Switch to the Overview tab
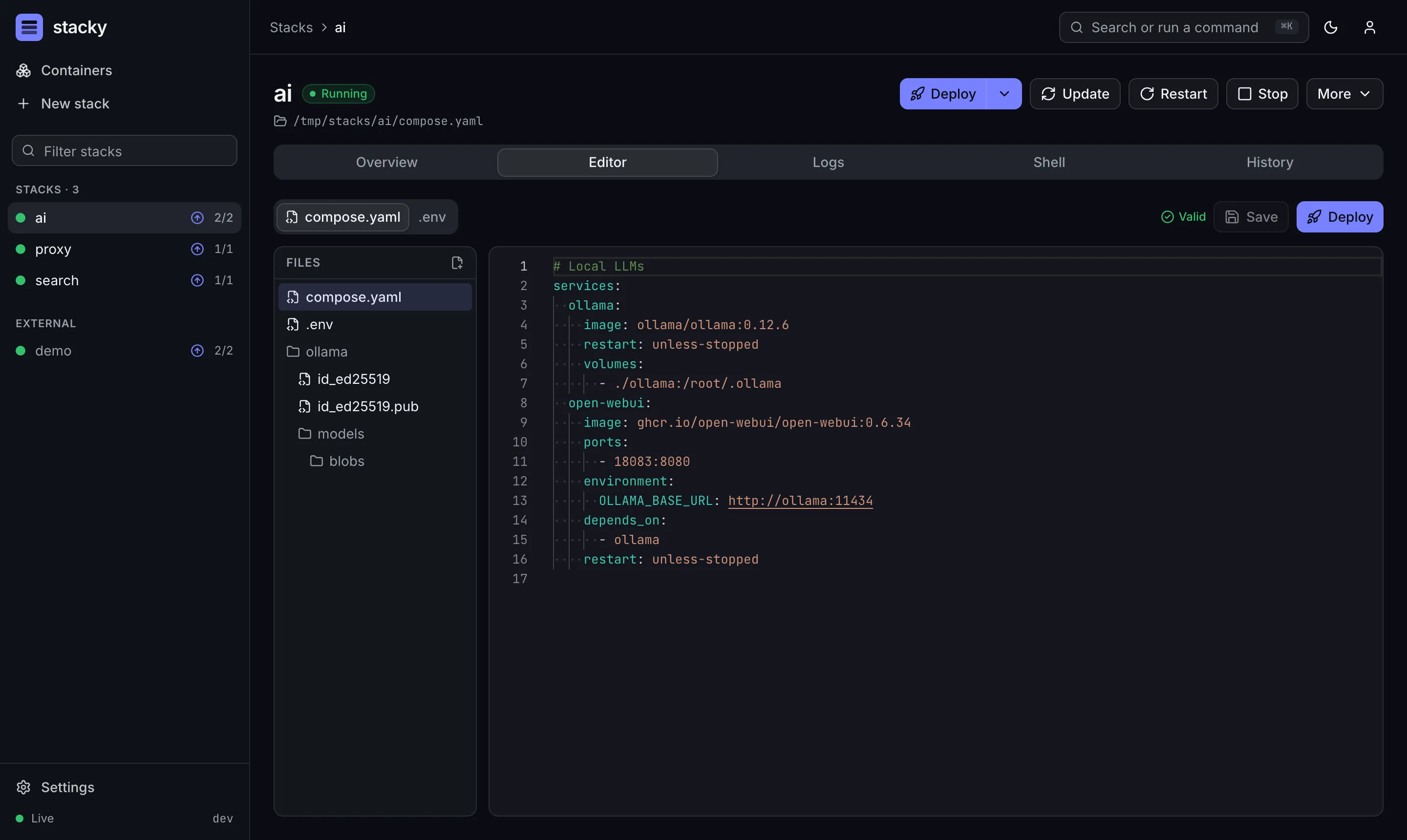This screenshot has width=1407, height=840. coord(387,163)
